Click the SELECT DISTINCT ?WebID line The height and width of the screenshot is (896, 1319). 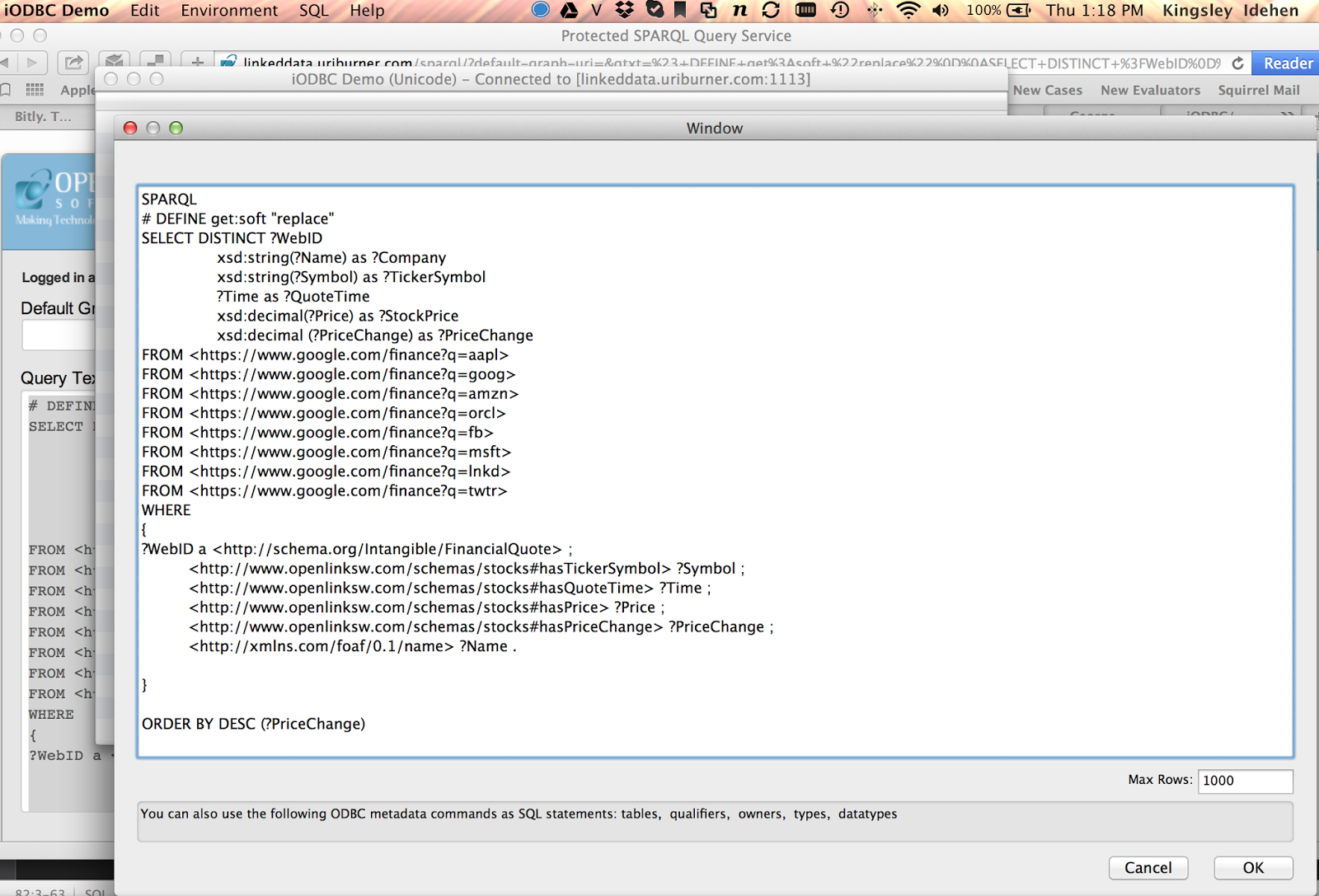232,238
